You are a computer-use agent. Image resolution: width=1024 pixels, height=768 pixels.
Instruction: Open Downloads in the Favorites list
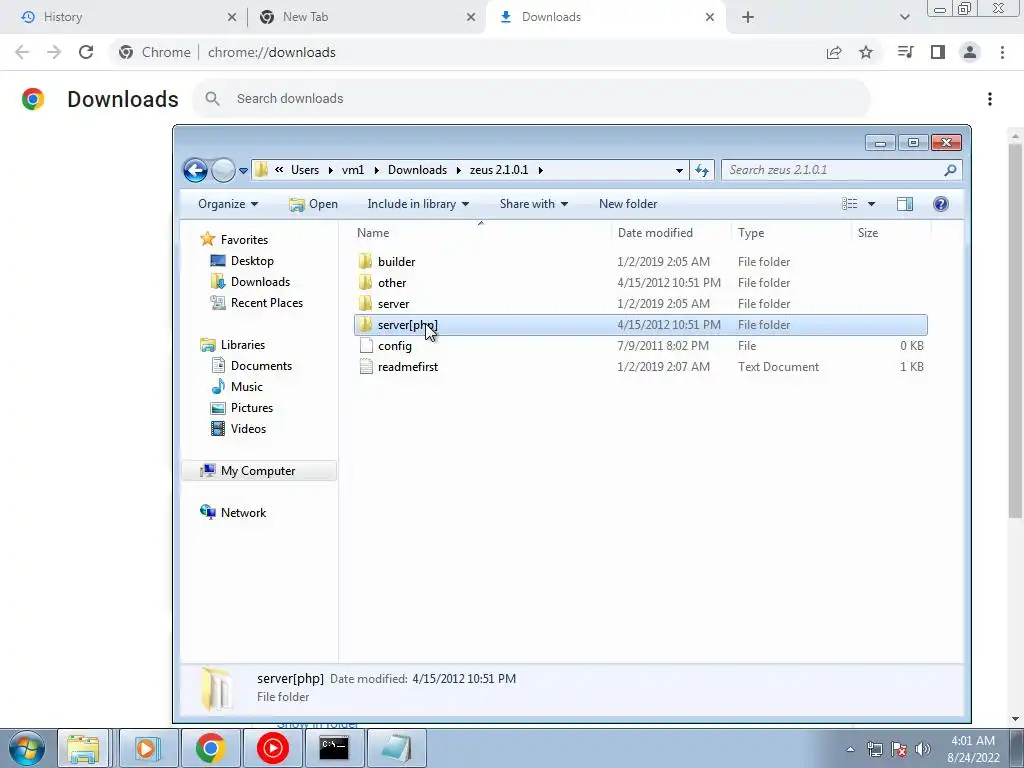(x=260, y=281)
